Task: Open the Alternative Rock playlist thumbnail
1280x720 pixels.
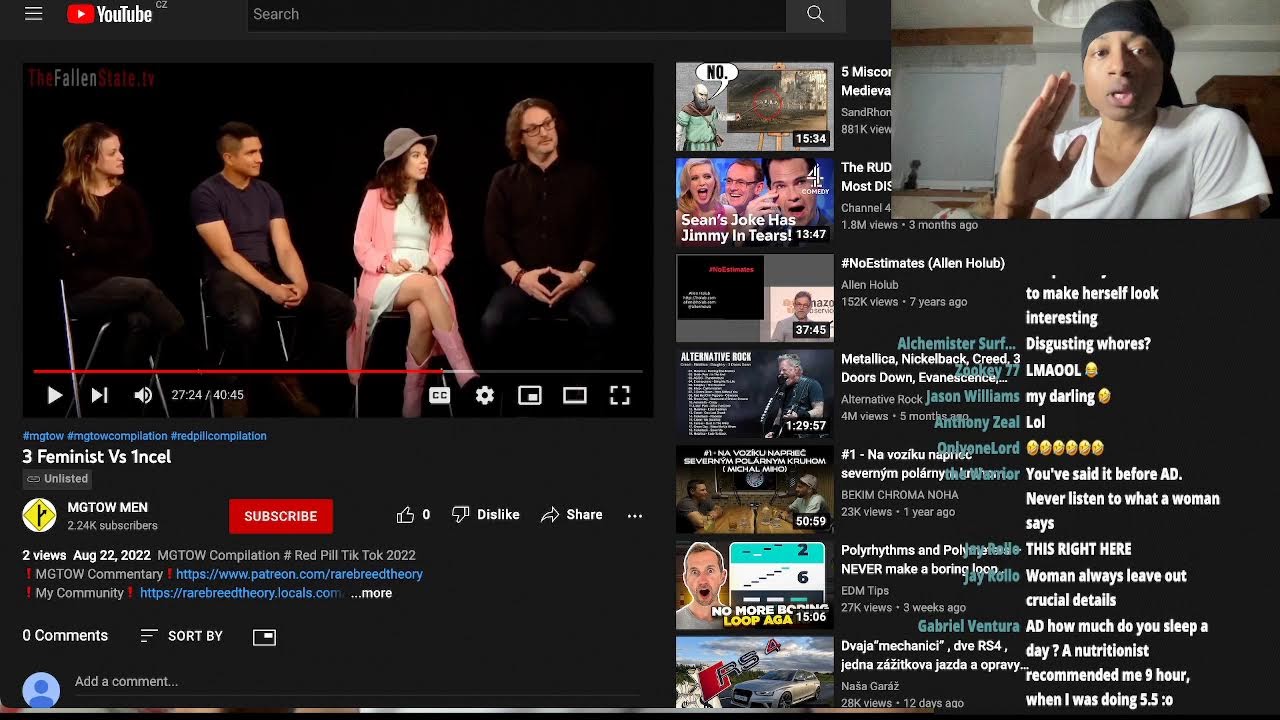Action: (754, 393)
